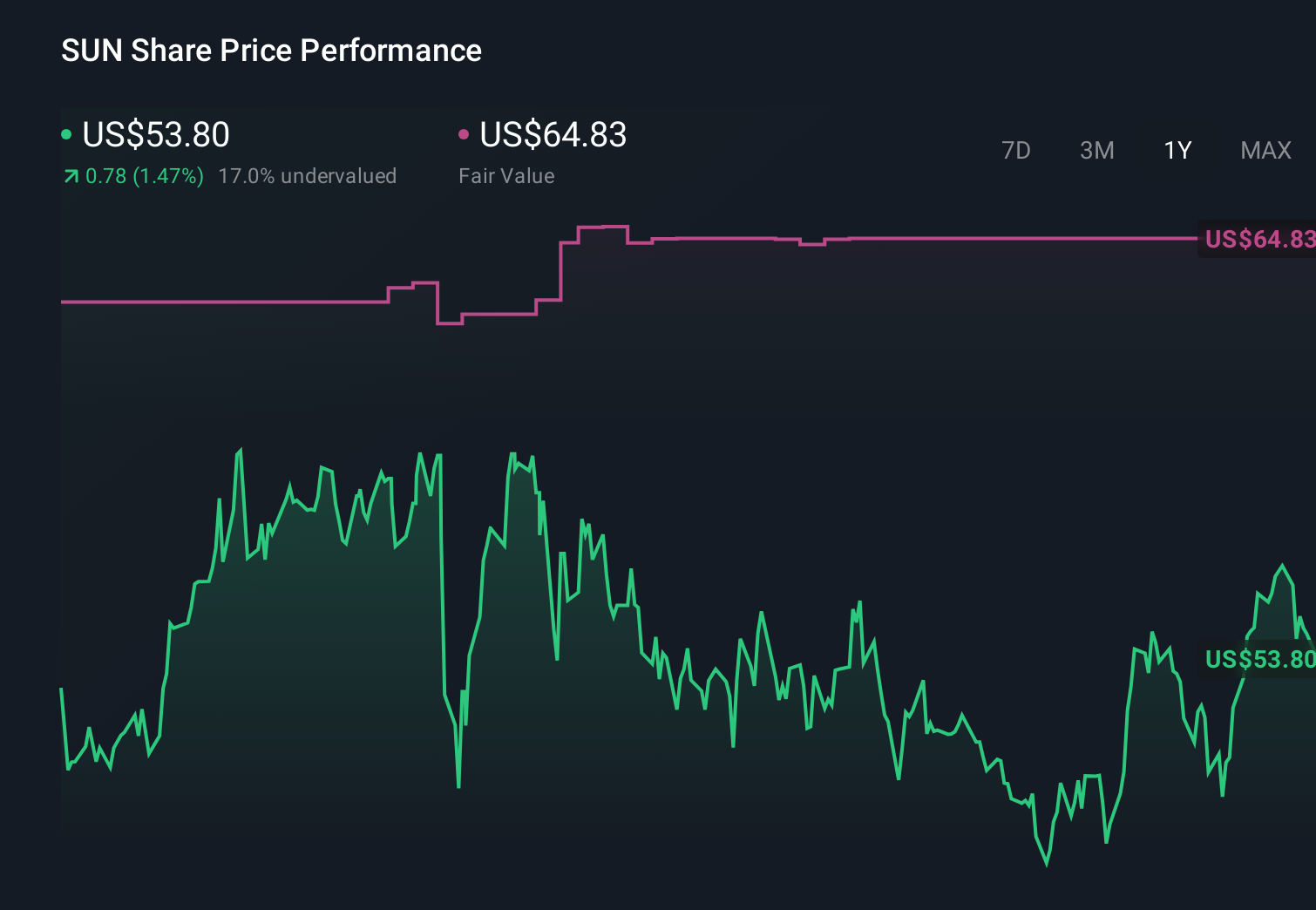The image size is (1316, 910).
Task: Select the US$53.80 label on the share price line
Action: (x=1258, y=661)
